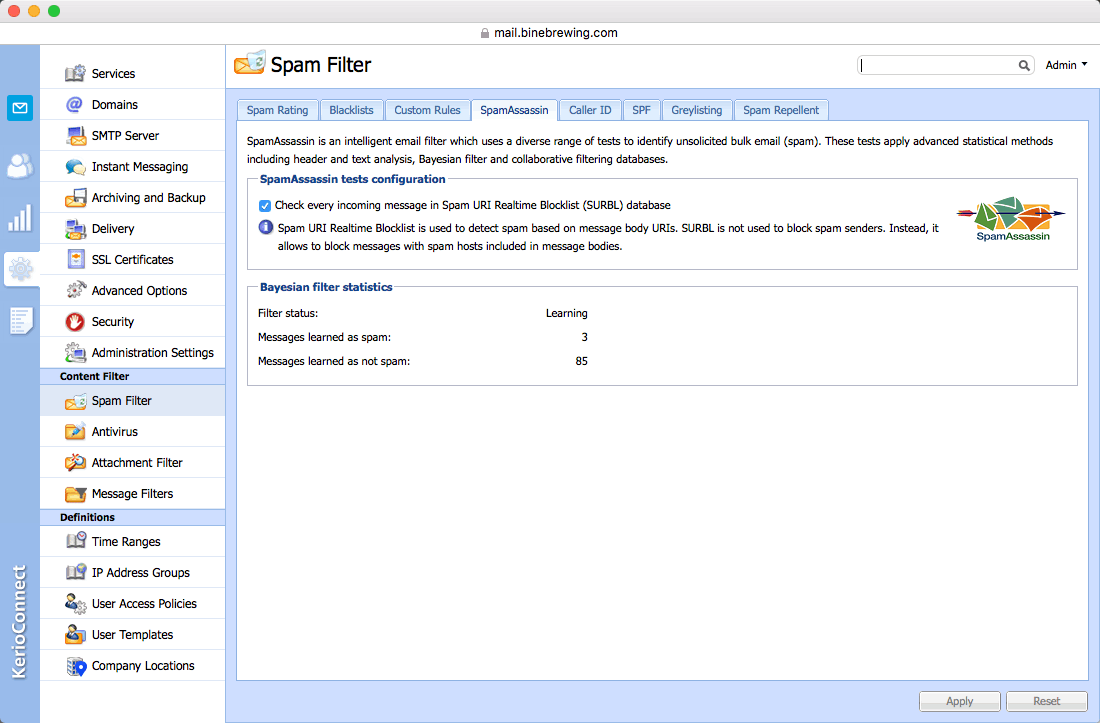Switch to the Greylisting tab

[697, 110]
